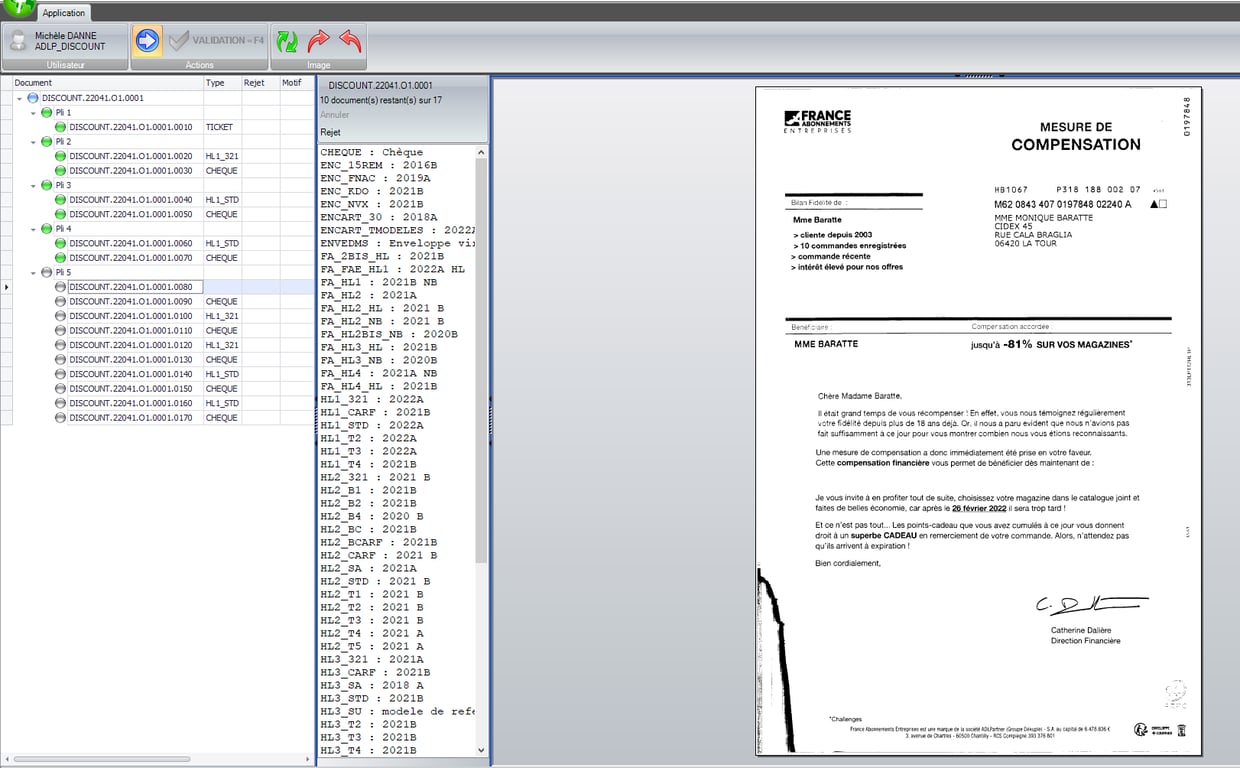
Task: Select document DISCOUNT.22041.O1.0001.0120
Action: pos(131,345)
